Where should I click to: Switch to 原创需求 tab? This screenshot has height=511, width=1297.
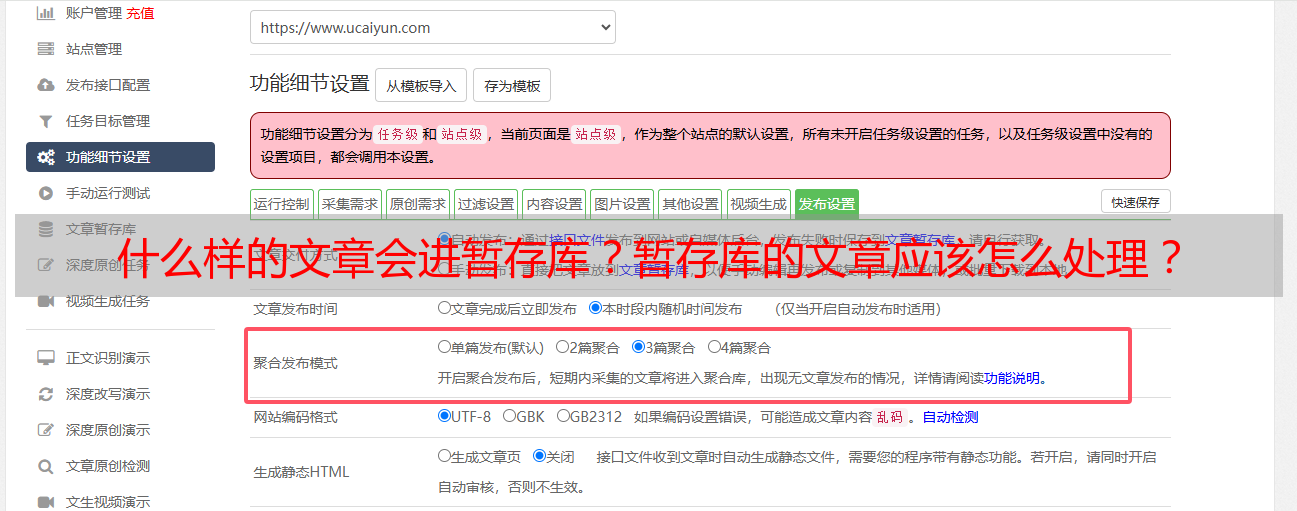click(417, 204)
